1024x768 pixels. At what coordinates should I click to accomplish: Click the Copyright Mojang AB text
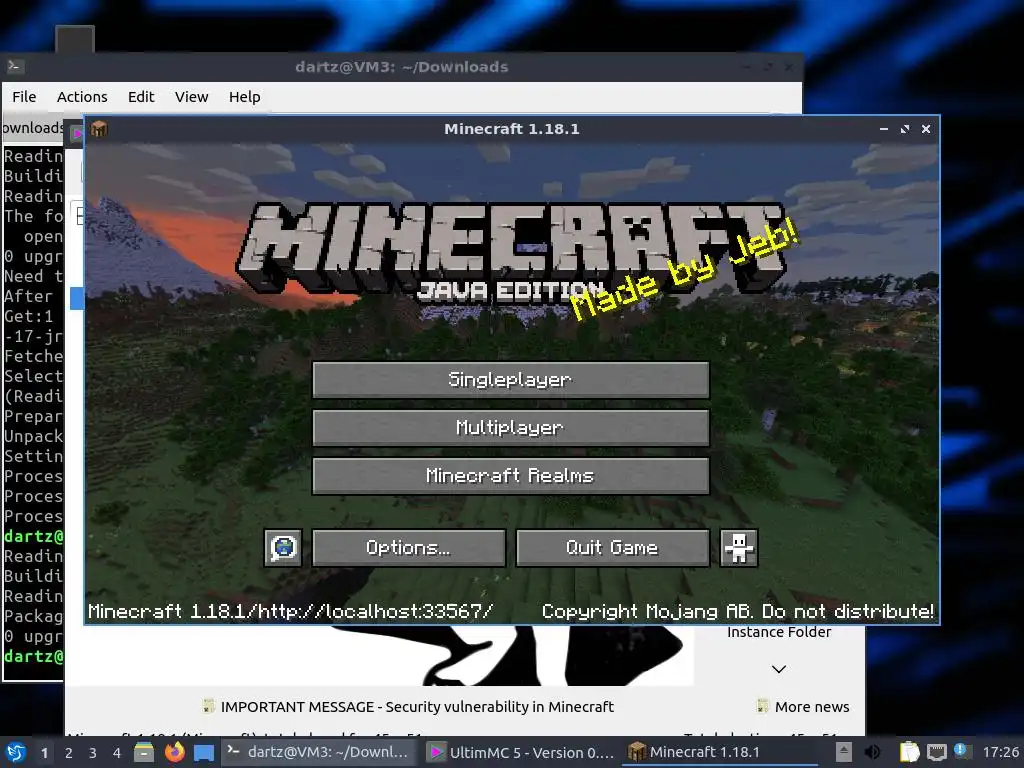737,611
